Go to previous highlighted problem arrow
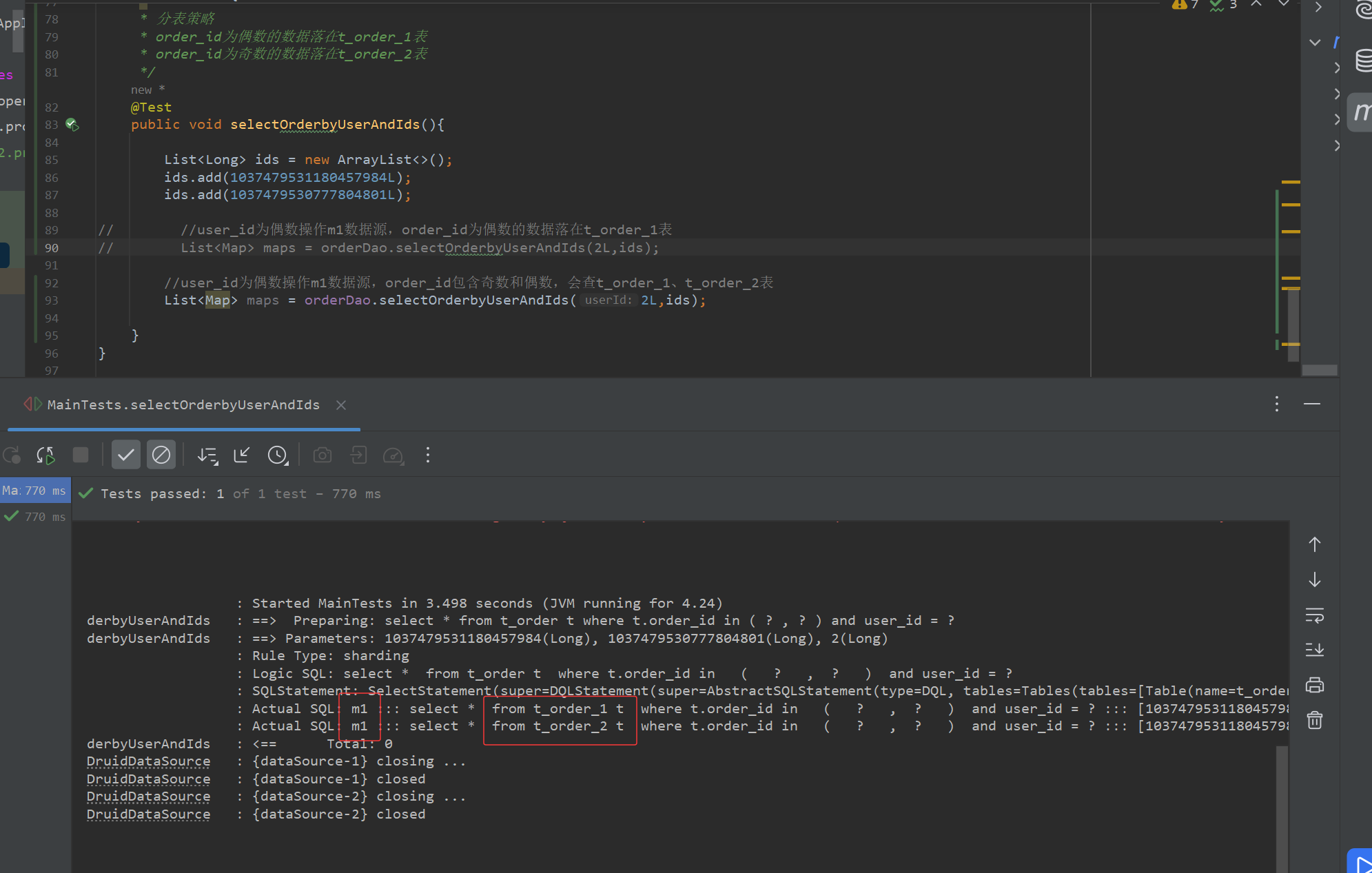This screenshot has height=873, width=1372. [x=1257, y=4]
